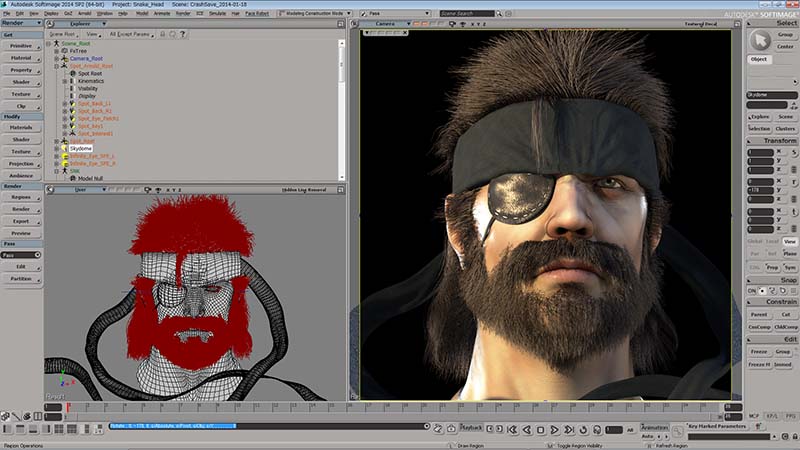
Task: Open the Window menu
Action: click(104, 14)
